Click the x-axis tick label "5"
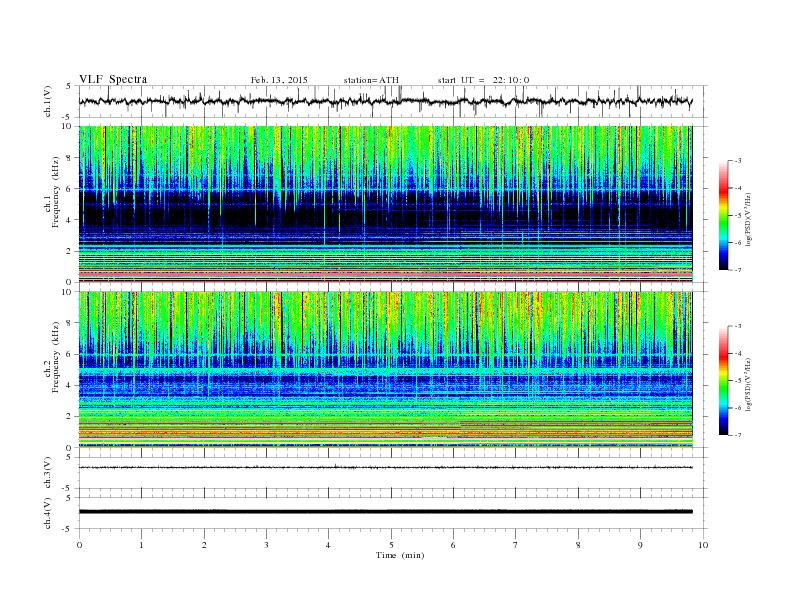 (391, 545)
